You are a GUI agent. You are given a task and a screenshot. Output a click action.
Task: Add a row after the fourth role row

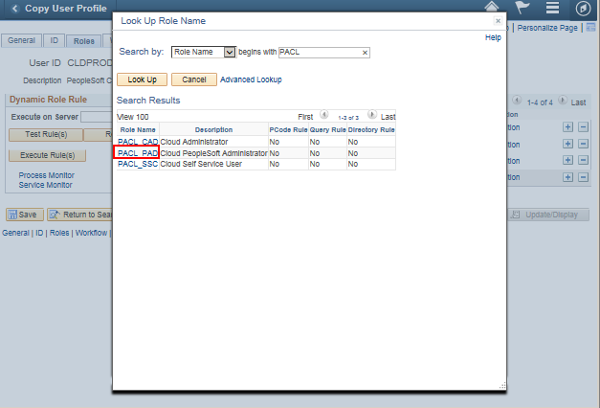click(x=568, y=177)
